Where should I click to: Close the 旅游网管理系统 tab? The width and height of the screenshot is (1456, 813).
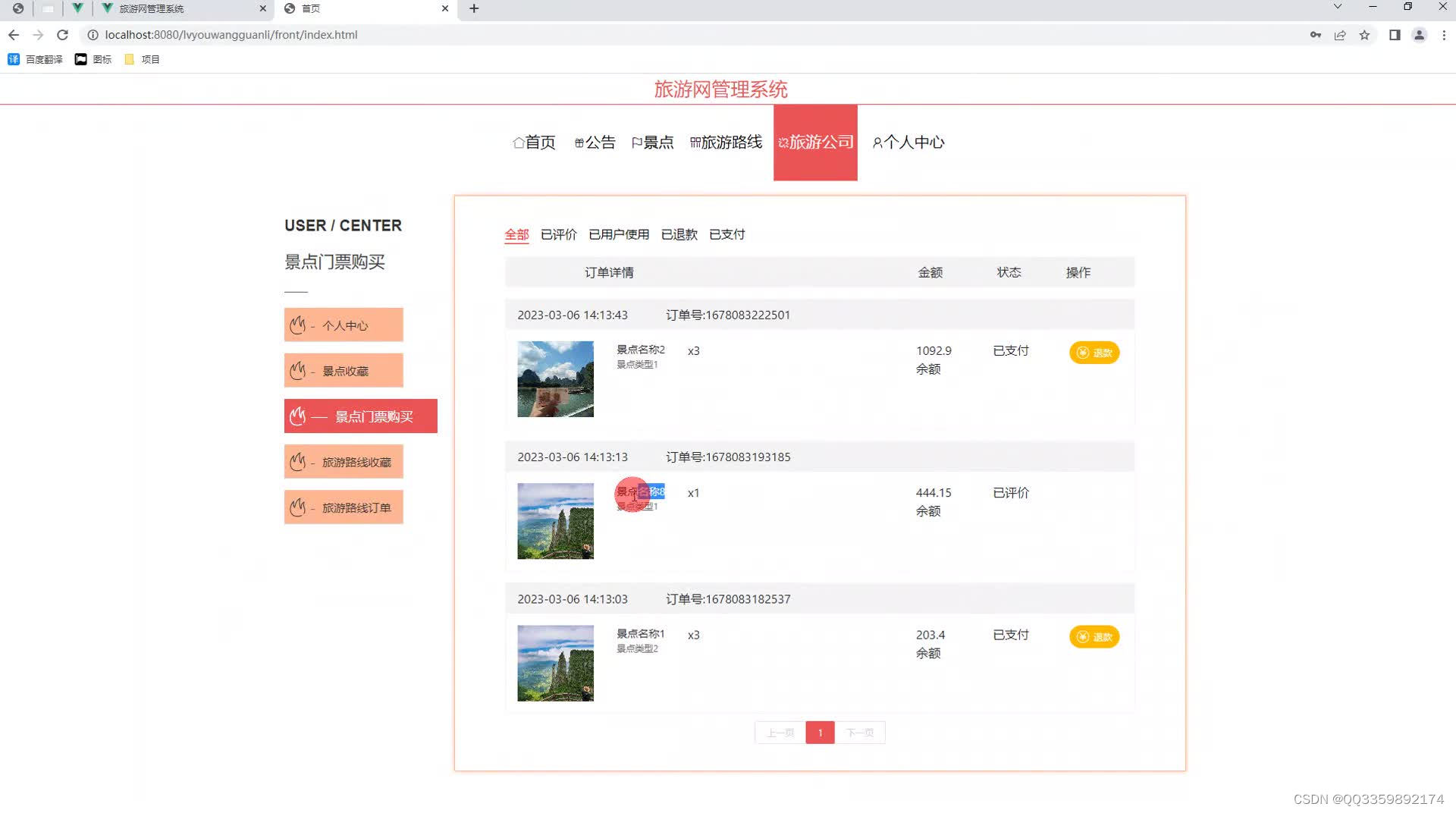[262, 8]
